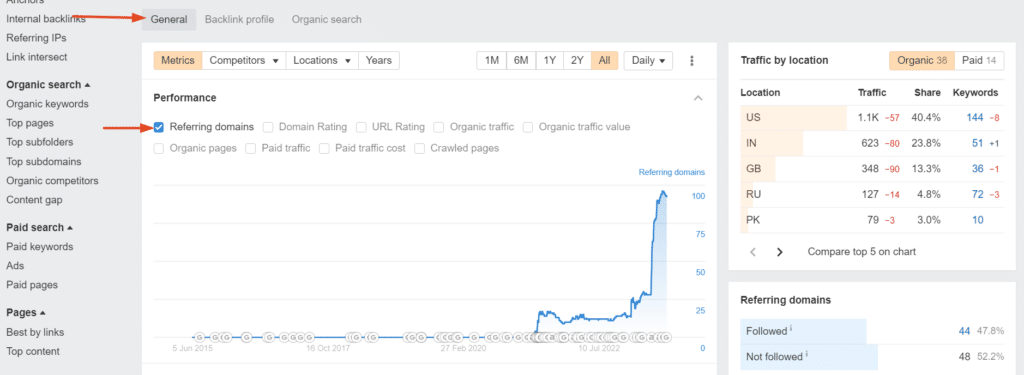The image size is (1024, 375).
Task: Enable the Organic traffic value checkbox
Action: coord(528,127)
